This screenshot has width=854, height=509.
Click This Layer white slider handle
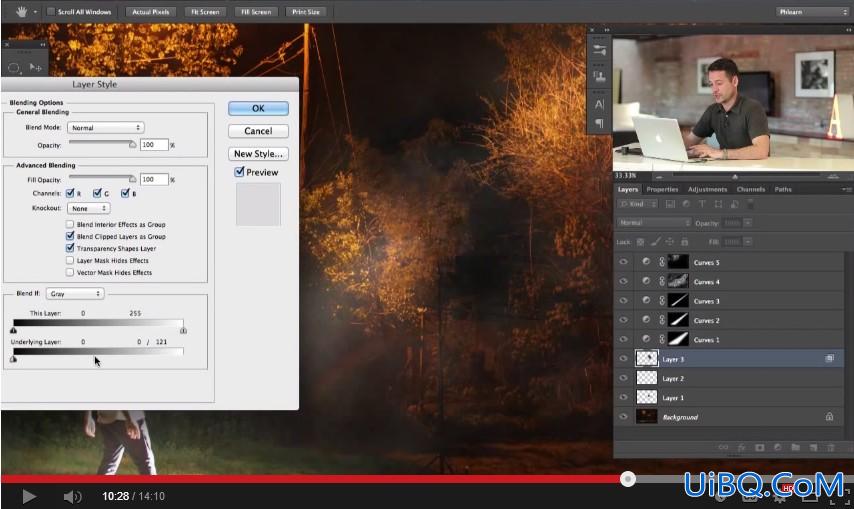(x=184, y=330)
